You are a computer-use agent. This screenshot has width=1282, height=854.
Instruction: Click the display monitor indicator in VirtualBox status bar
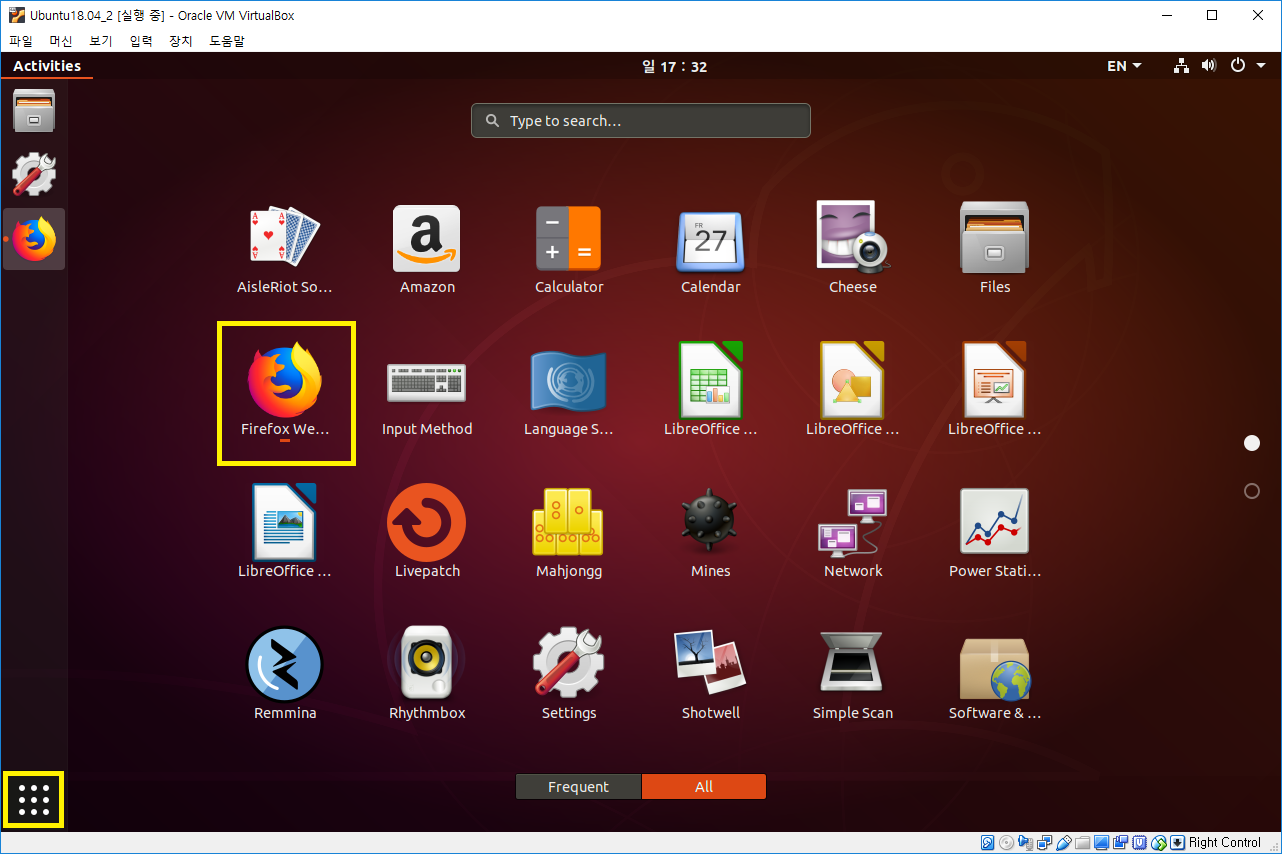click(1102, 843)
